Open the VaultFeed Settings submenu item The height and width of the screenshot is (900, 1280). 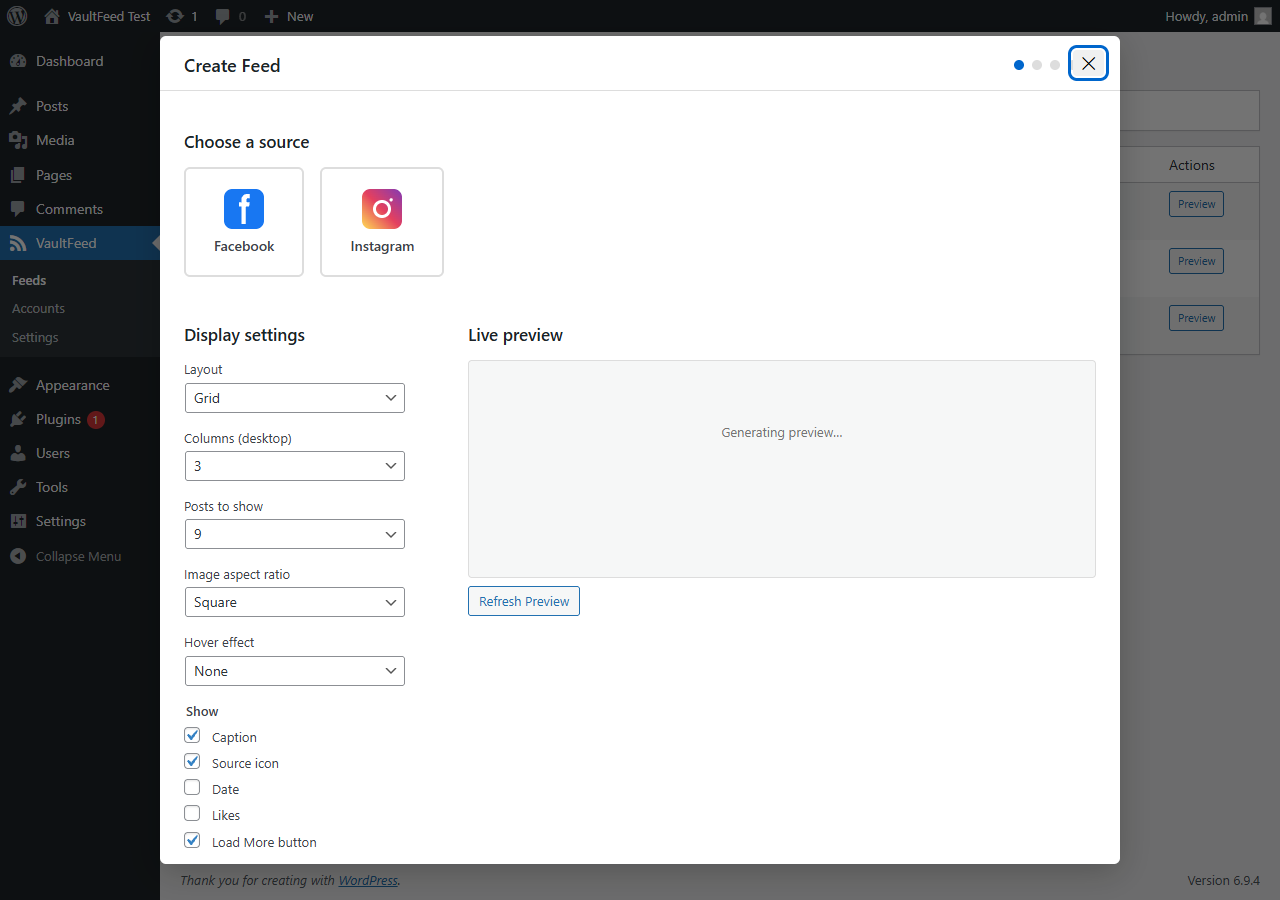pyautogui.click(x=35, y=338)
